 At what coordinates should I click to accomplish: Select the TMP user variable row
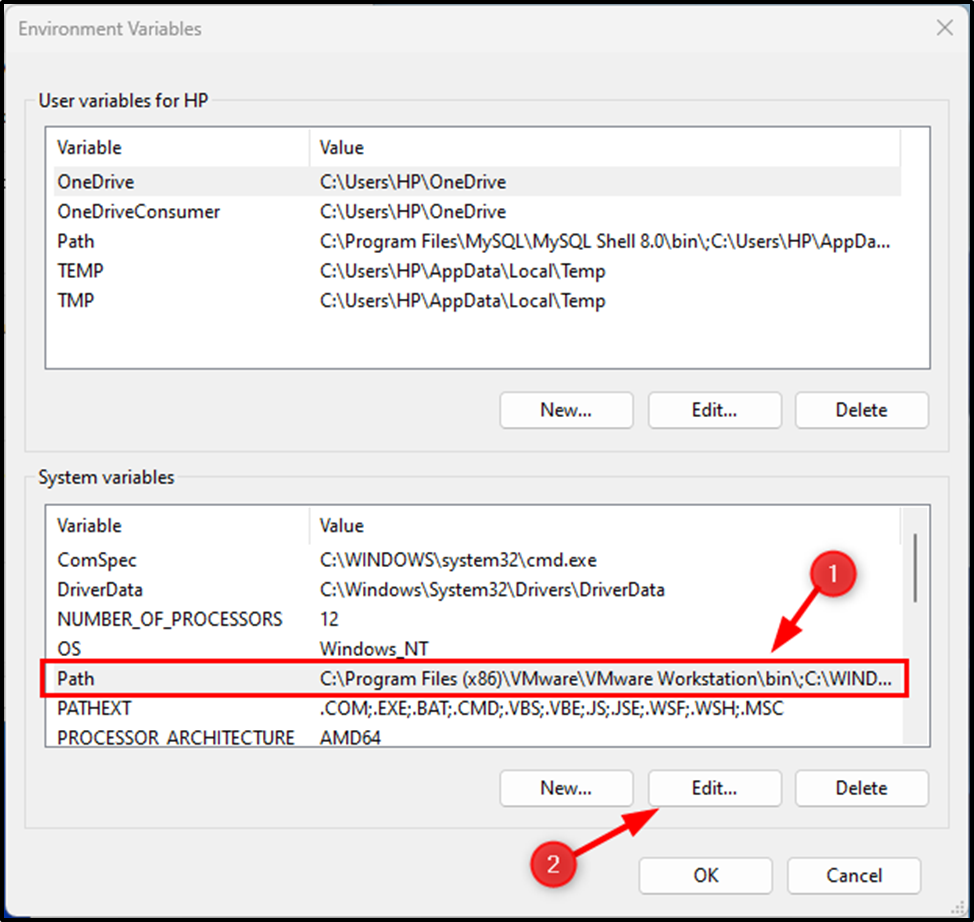click(477, 301)
